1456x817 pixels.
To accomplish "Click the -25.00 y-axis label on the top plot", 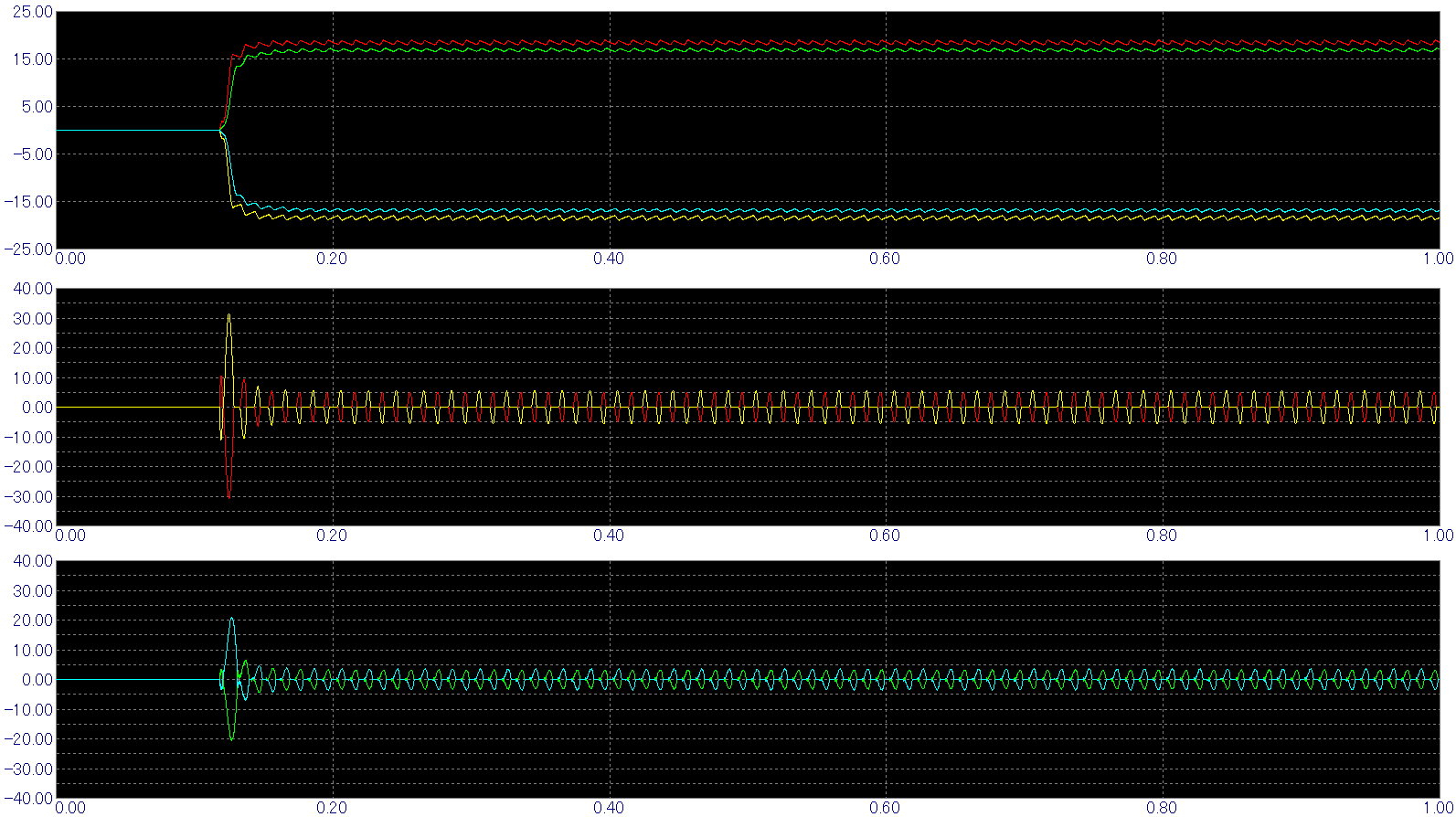I will (28, 249).
